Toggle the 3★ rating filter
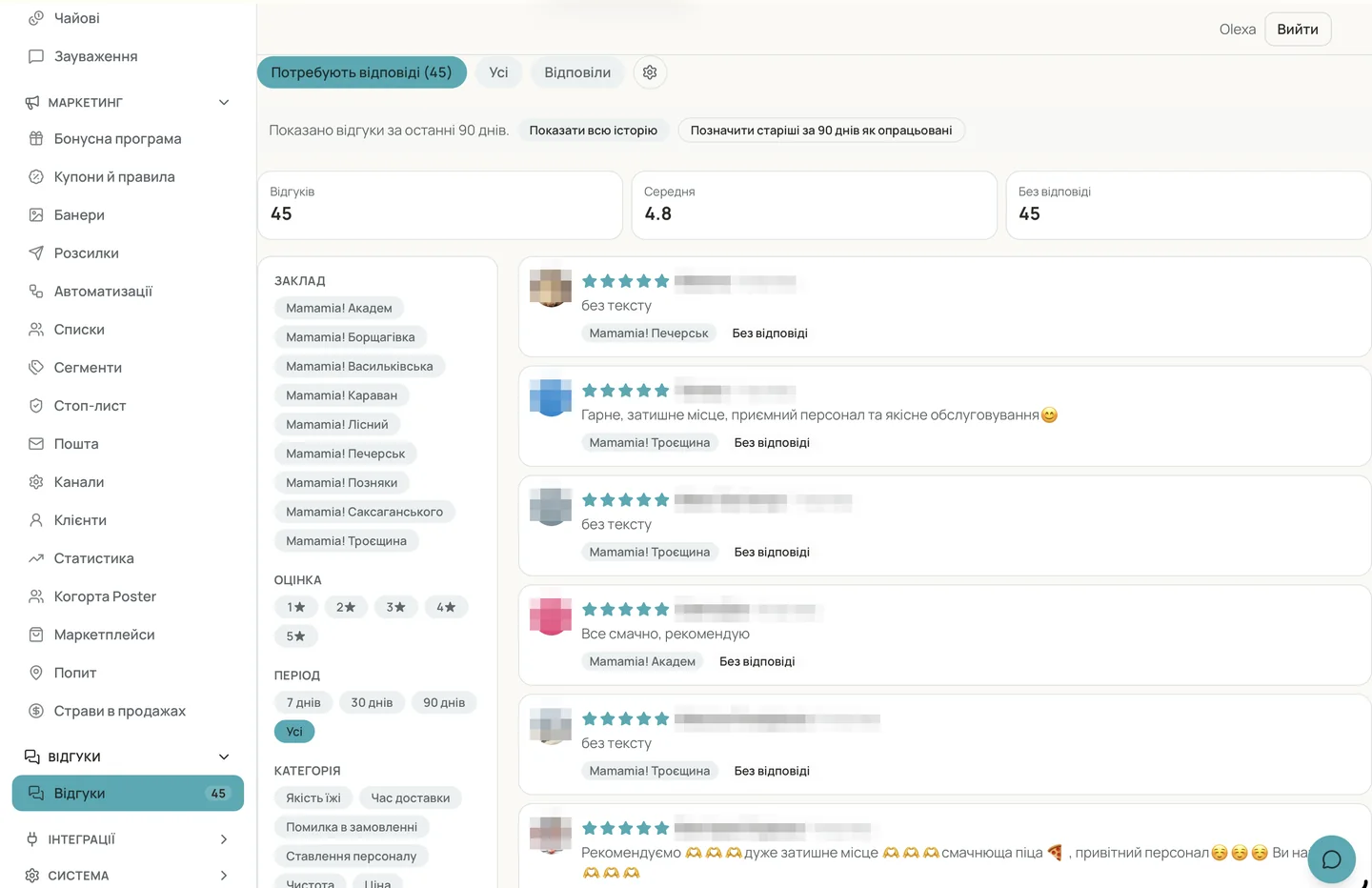 pyautogui.click(x=396, y=607)
